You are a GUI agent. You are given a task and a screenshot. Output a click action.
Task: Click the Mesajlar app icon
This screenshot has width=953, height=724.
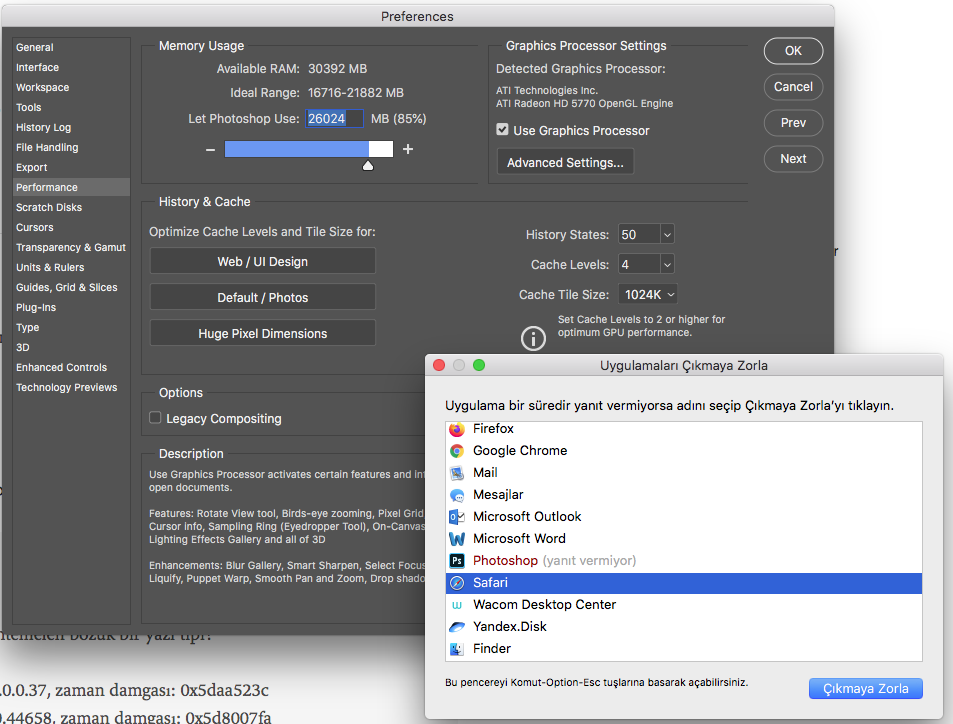tap(456, 495)
